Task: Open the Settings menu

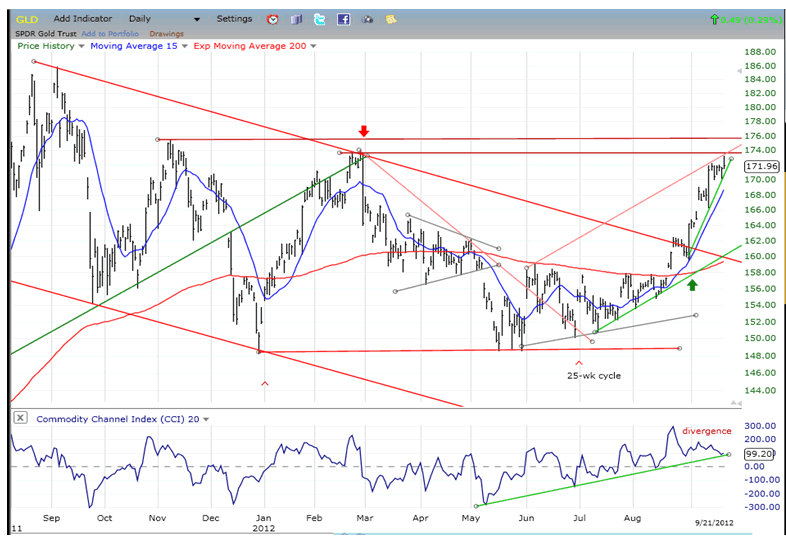Action: coord(235,19)
